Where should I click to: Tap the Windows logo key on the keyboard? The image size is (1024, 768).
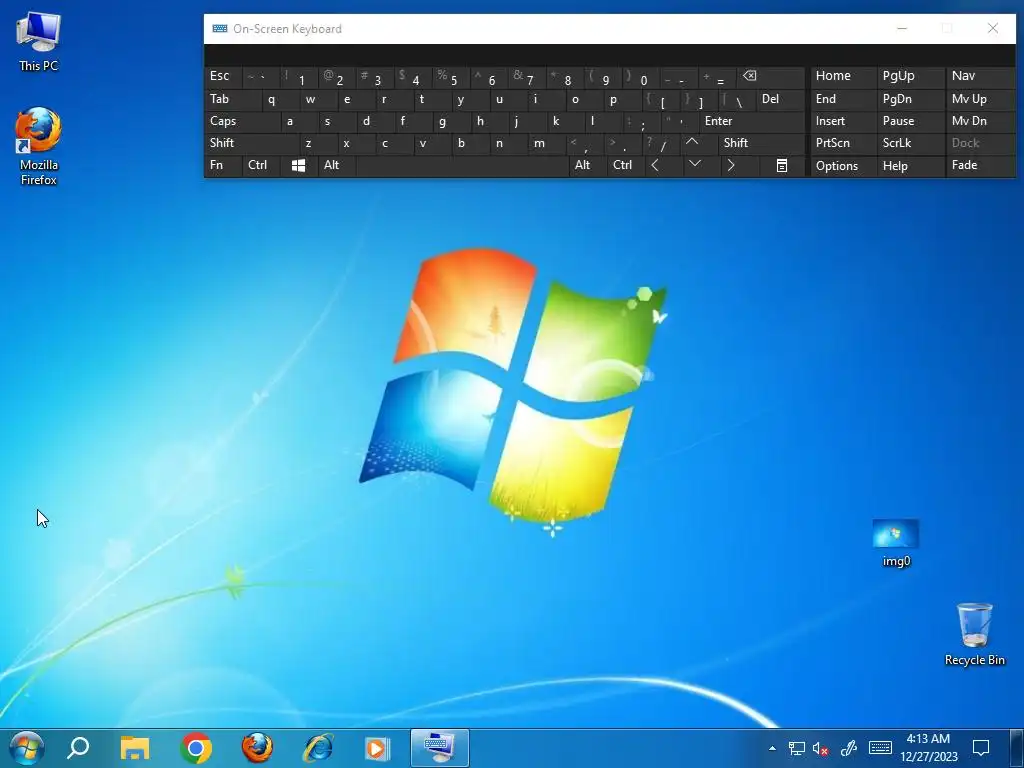298,165
